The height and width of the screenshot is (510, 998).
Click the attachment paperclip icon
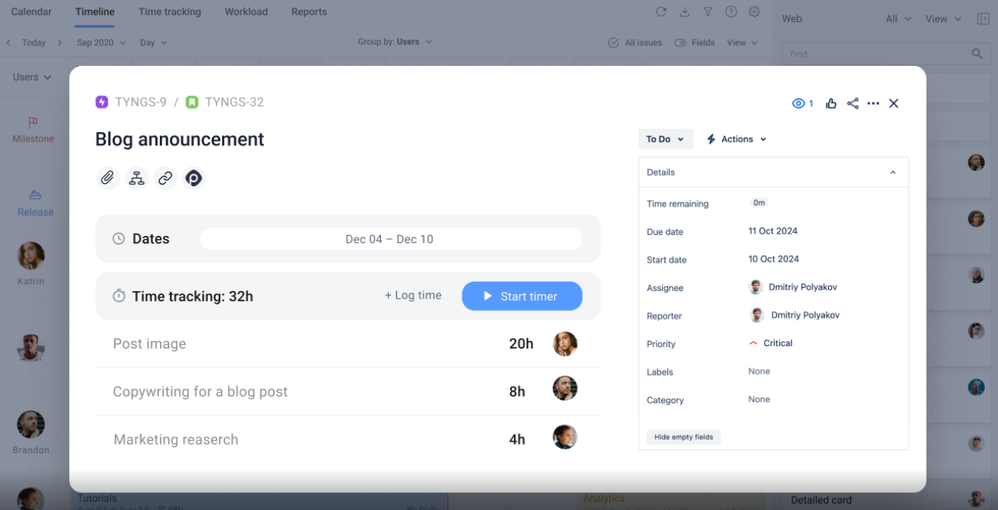108,178
